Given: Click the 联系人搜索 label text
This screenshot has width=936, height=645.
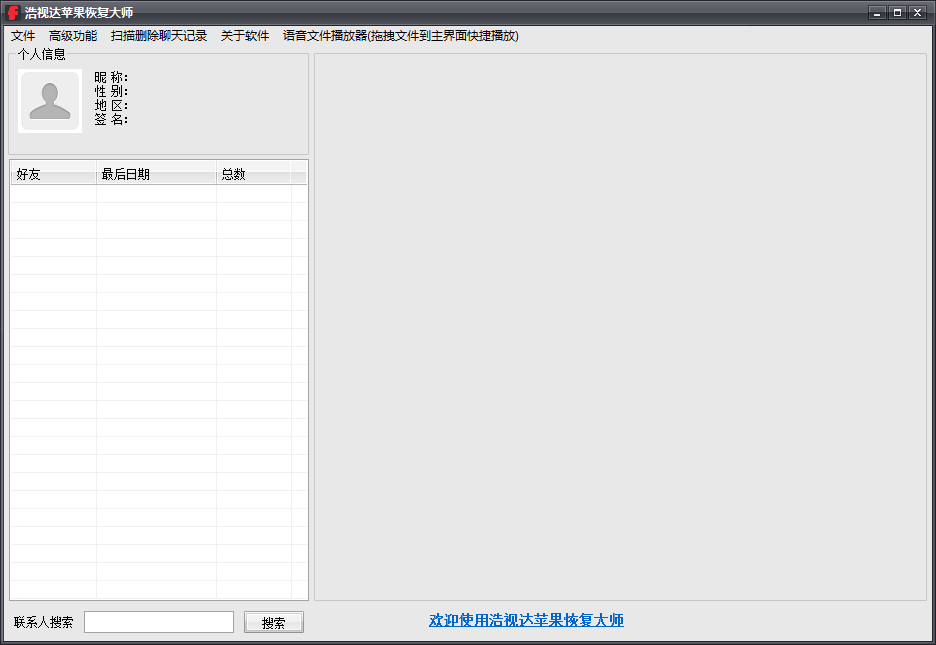Looking at the screenshot, I should [x=44, y=622].
